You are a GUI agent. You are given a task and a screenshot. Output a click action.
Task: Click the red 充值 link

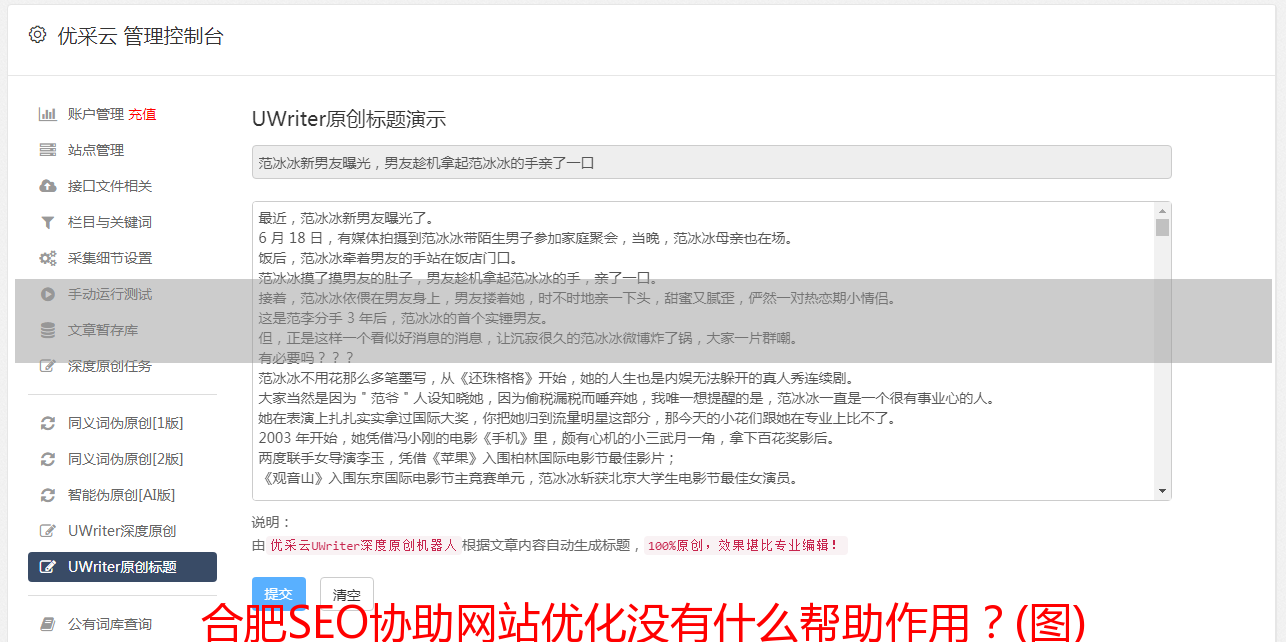[x=142, y=114]
